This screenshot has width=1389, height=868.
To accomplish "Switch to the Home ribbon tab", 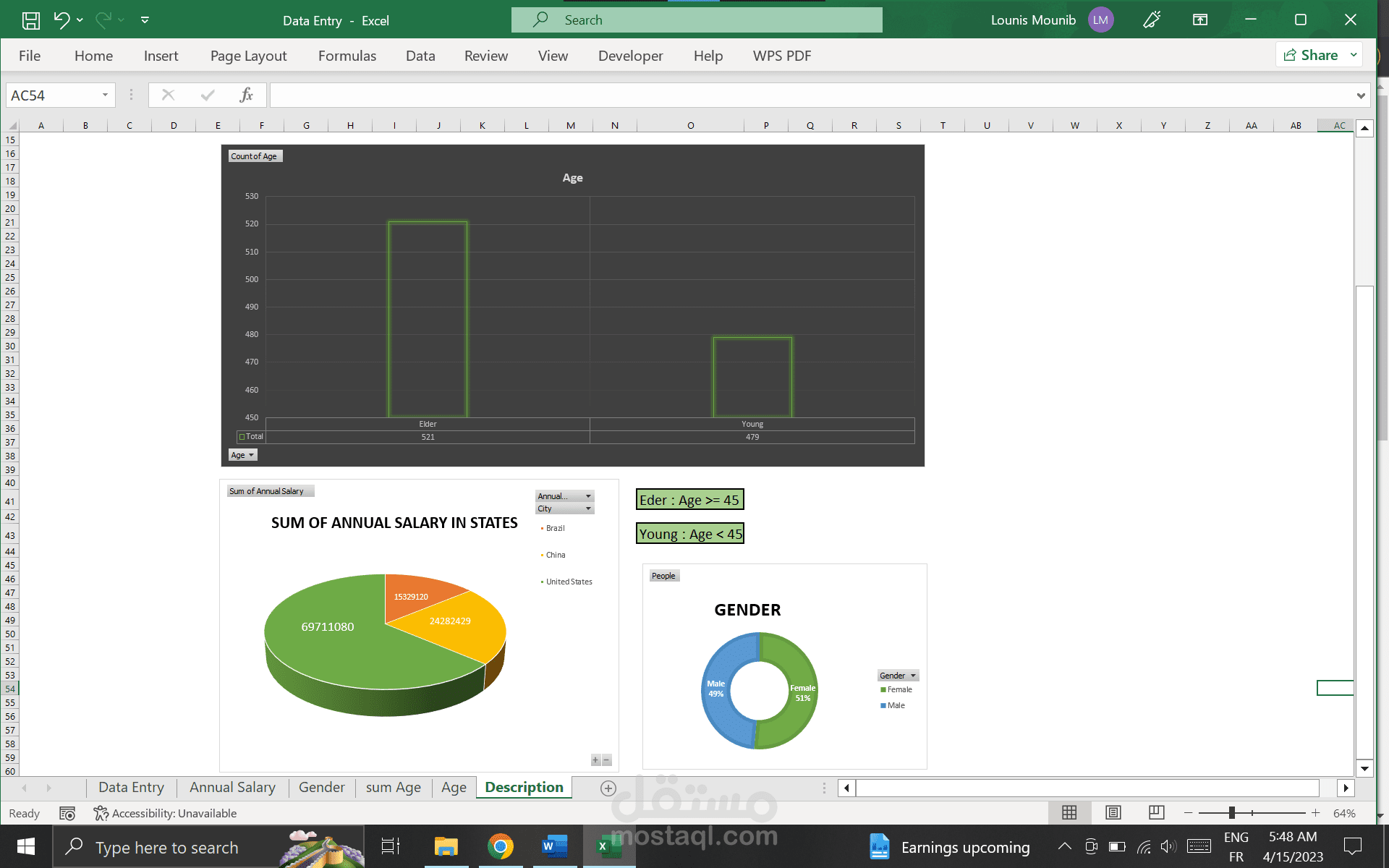I will 93,56.
